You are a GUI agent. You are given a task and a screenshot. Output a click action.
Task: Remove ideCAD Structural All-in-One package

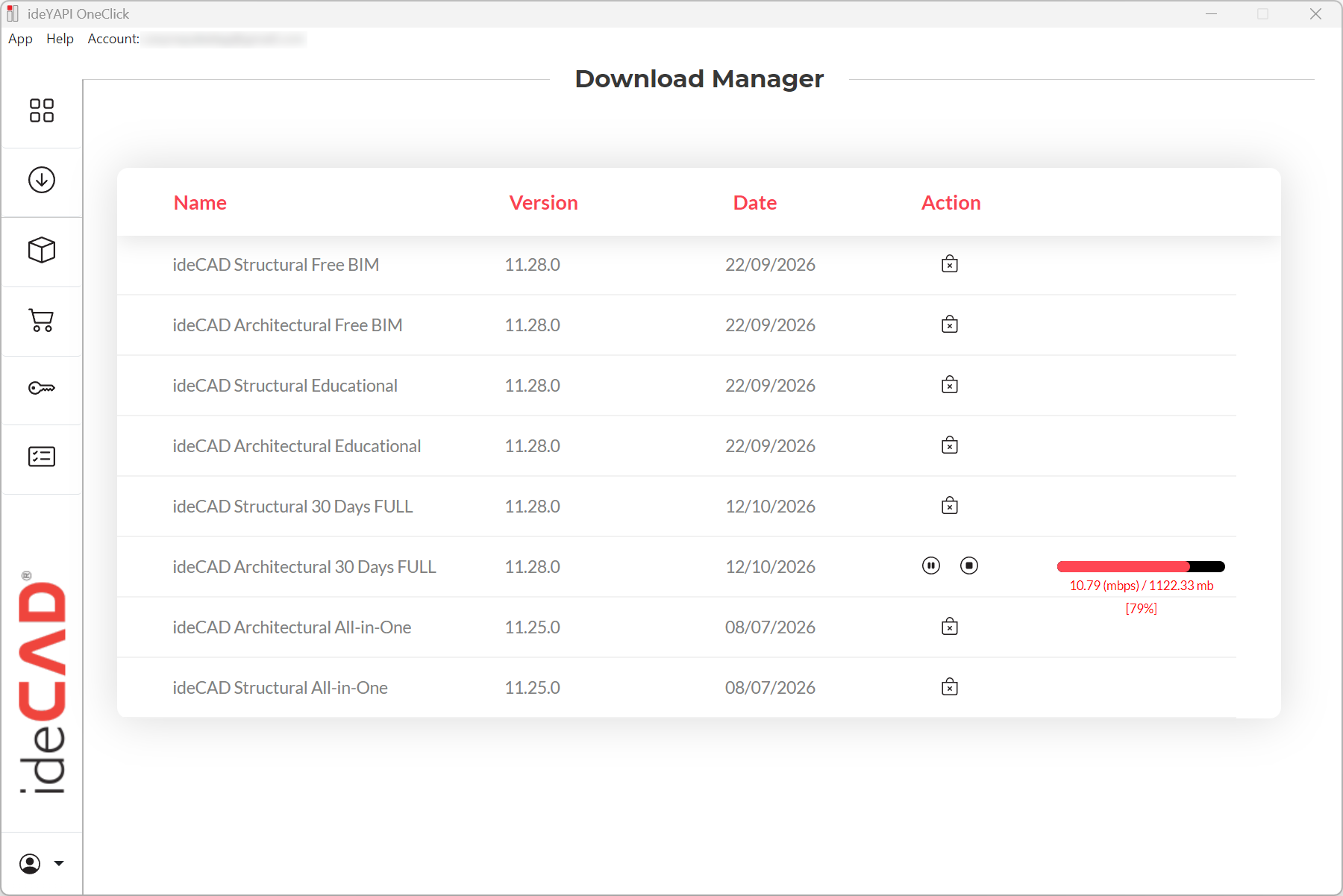950,687
